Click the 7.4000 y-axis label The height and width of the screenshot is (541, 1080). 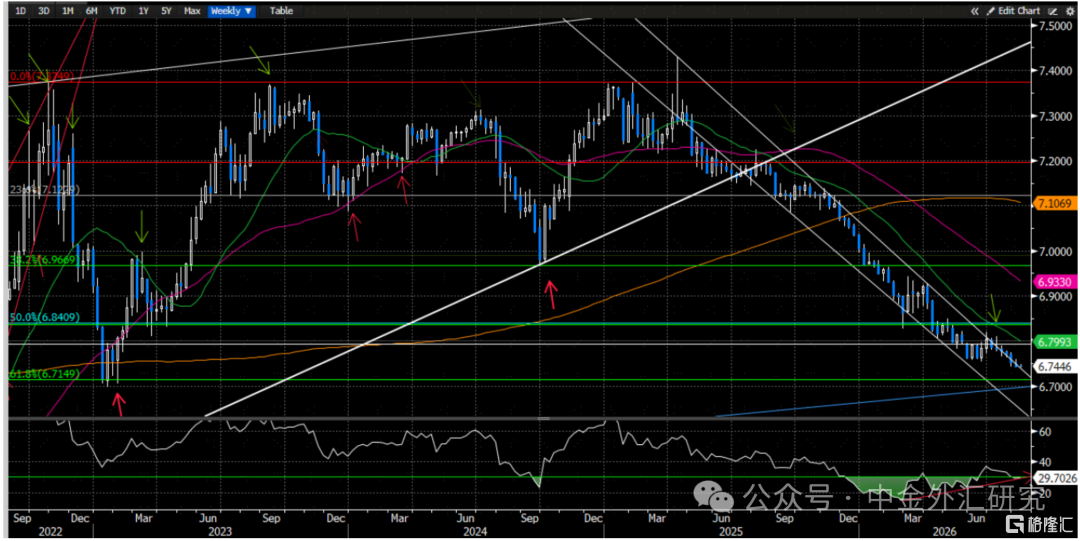coord(1055,71)
